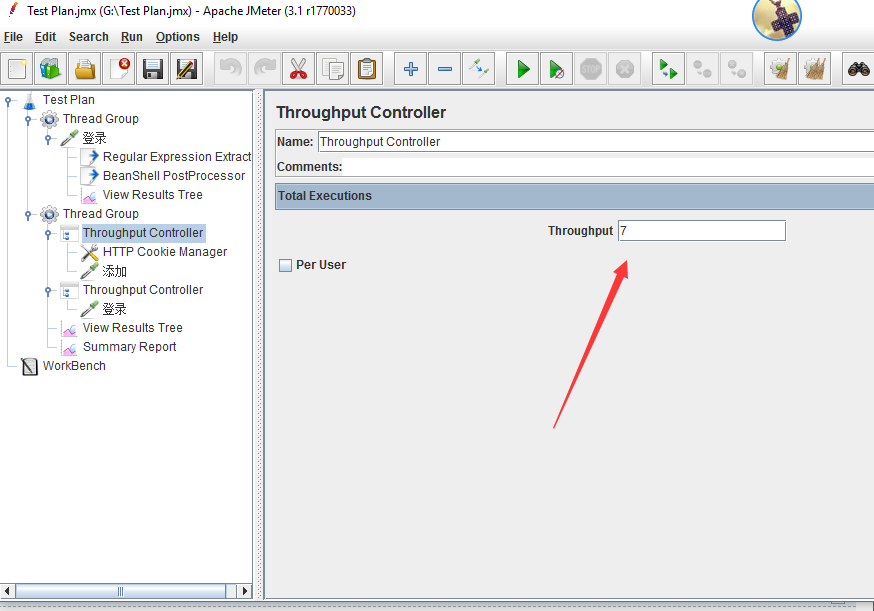Click the Clear All brooms icon
The width and height of the screenshot is (874, 611).
coord(814,69)
